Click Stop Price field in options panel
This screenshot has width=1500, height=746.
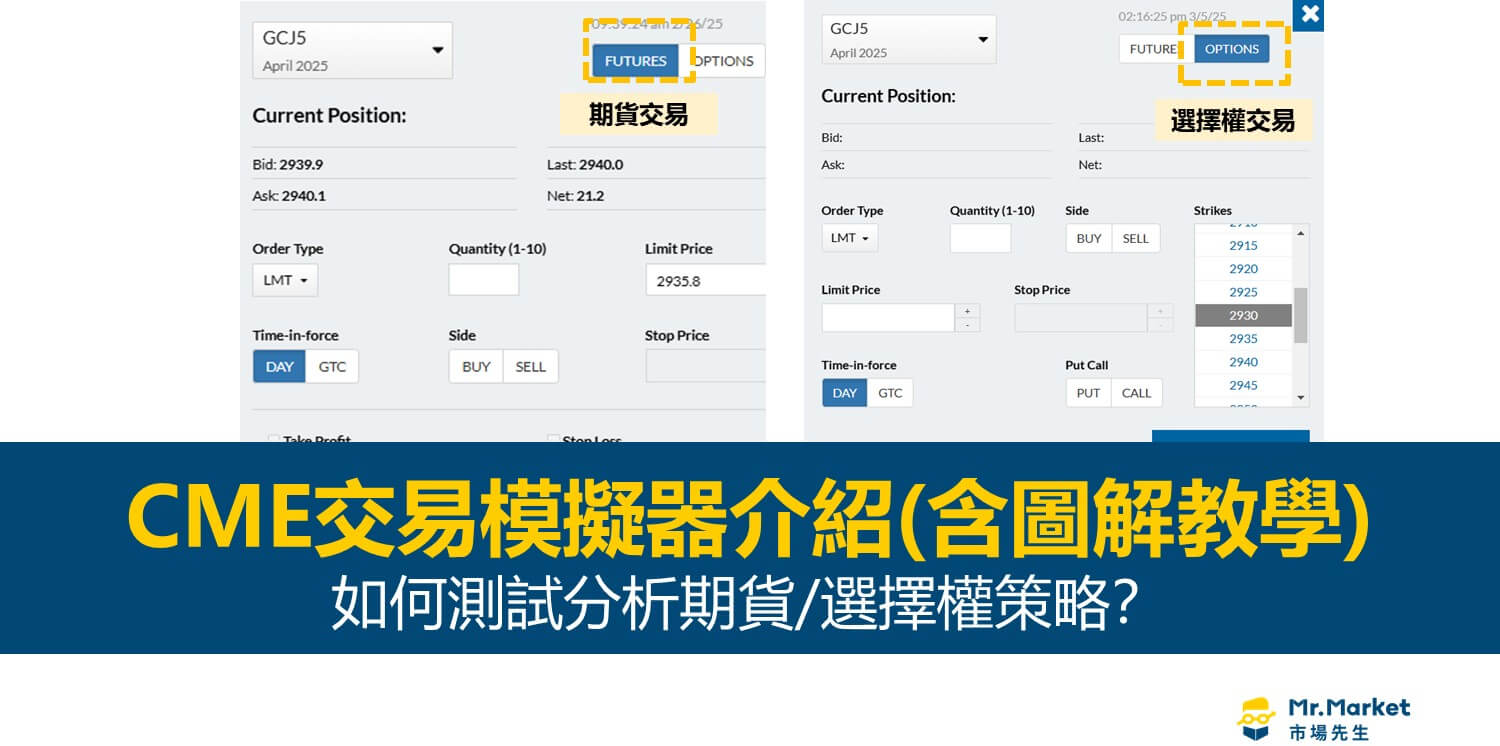[1080, 318]
